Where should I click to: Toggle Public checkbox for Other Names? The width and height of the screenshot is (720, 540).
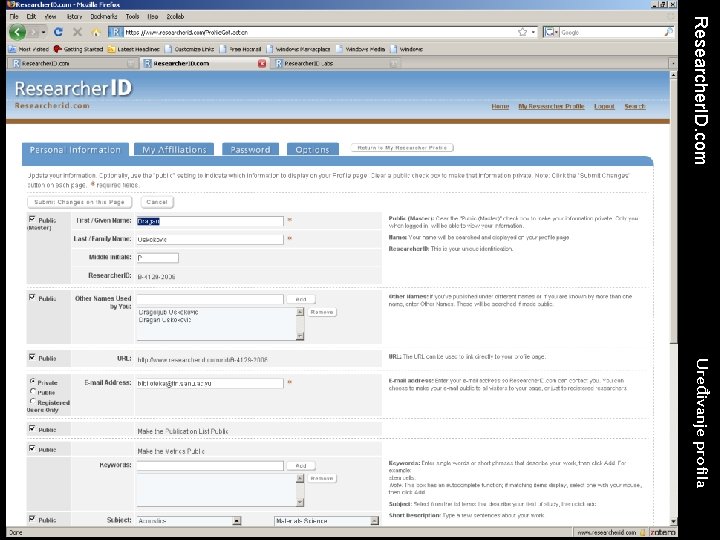click(32, 297)
